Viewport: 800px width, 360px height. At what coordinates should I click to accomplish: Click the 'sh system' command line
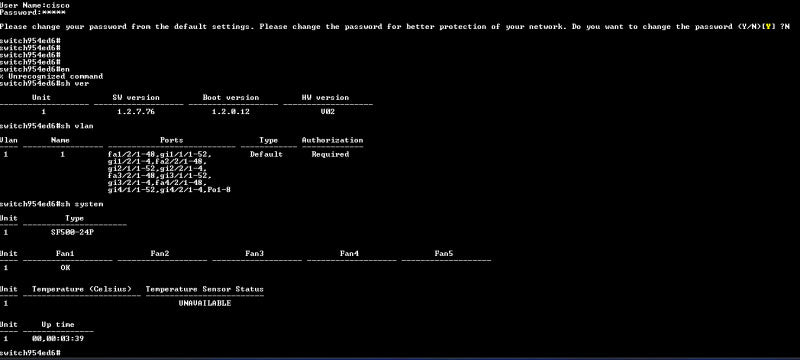[x=52, y=204]
